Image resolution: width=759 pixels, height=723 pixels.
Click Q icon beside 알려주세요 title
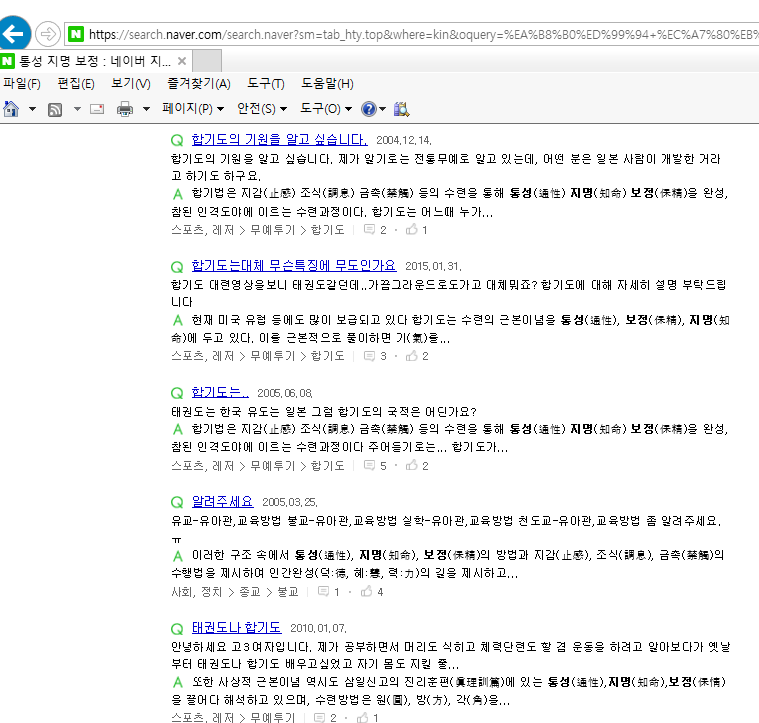click(177, 502)
